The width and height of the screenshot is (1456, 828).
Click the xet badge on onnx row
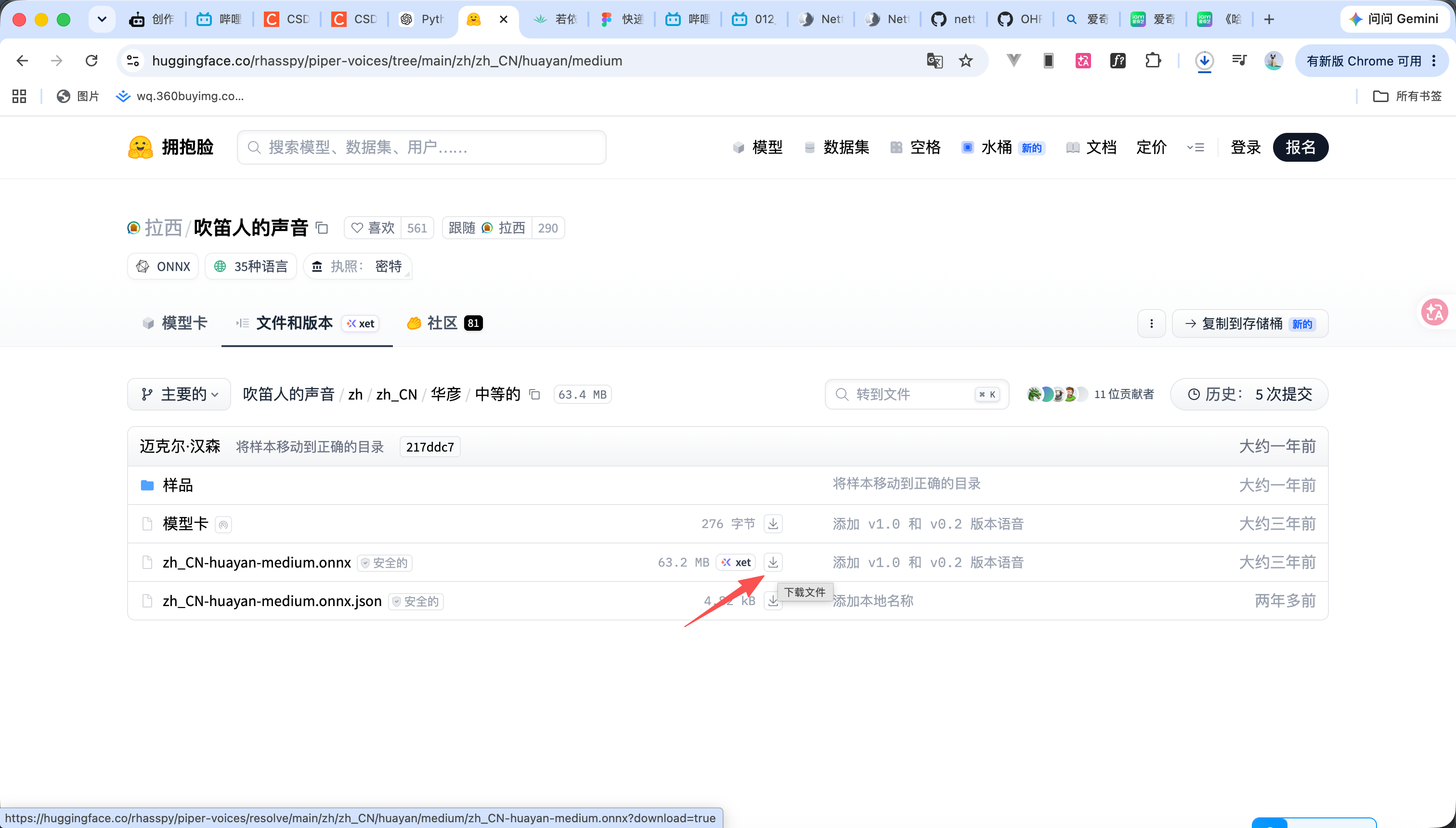click(736, 562)
